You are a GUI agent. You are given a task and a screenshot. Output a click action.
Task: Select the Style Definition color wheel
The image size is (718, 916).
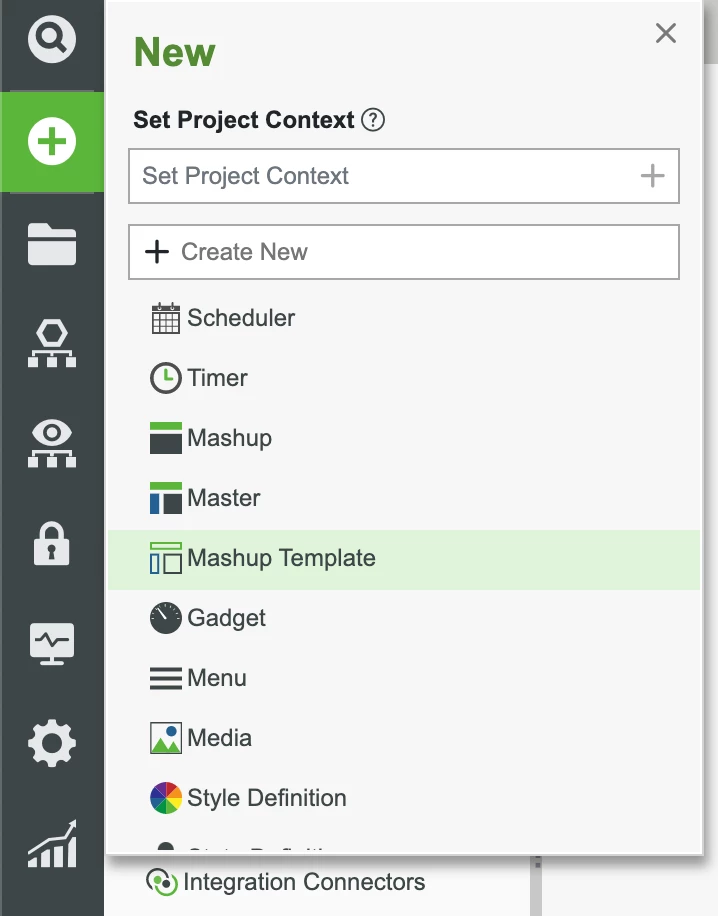pos(168,797)
